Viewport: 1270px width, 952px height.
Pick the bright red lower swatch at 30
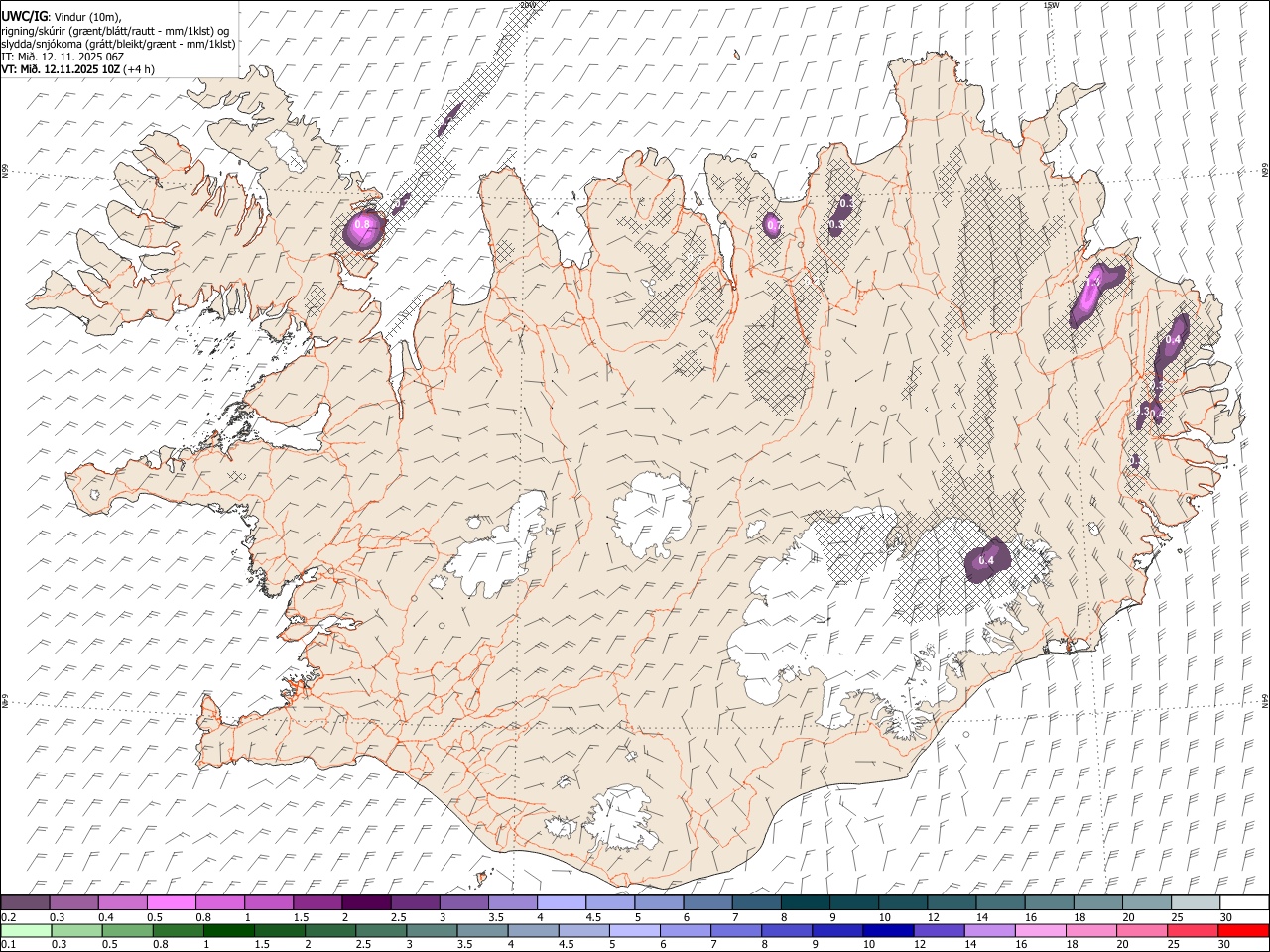(1242, 930)
